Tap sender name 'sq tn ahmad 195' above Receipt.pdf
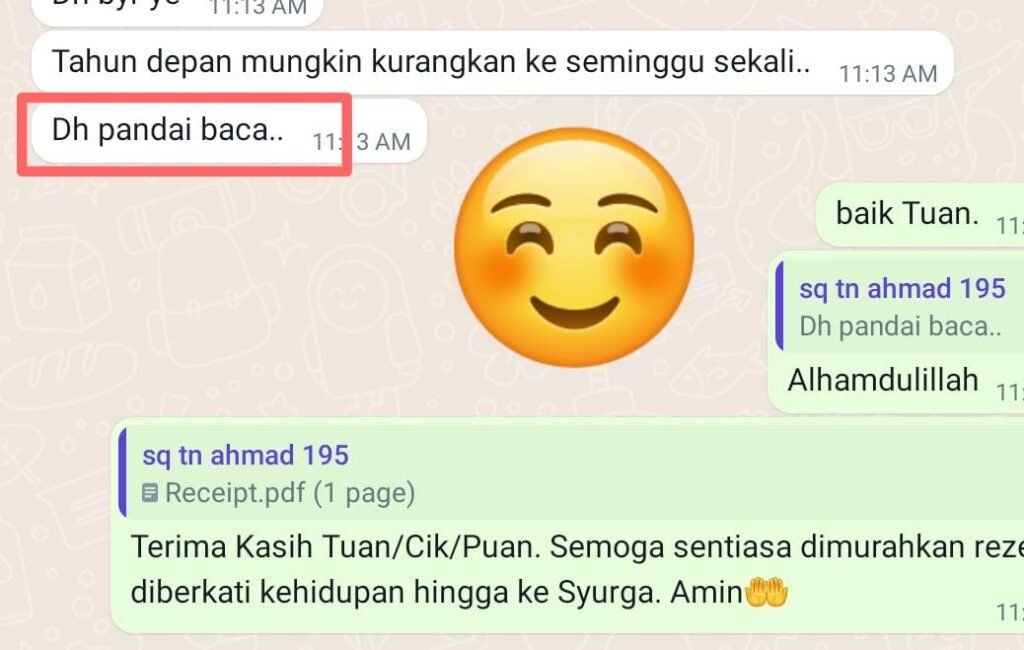 [x=246, y=455]
